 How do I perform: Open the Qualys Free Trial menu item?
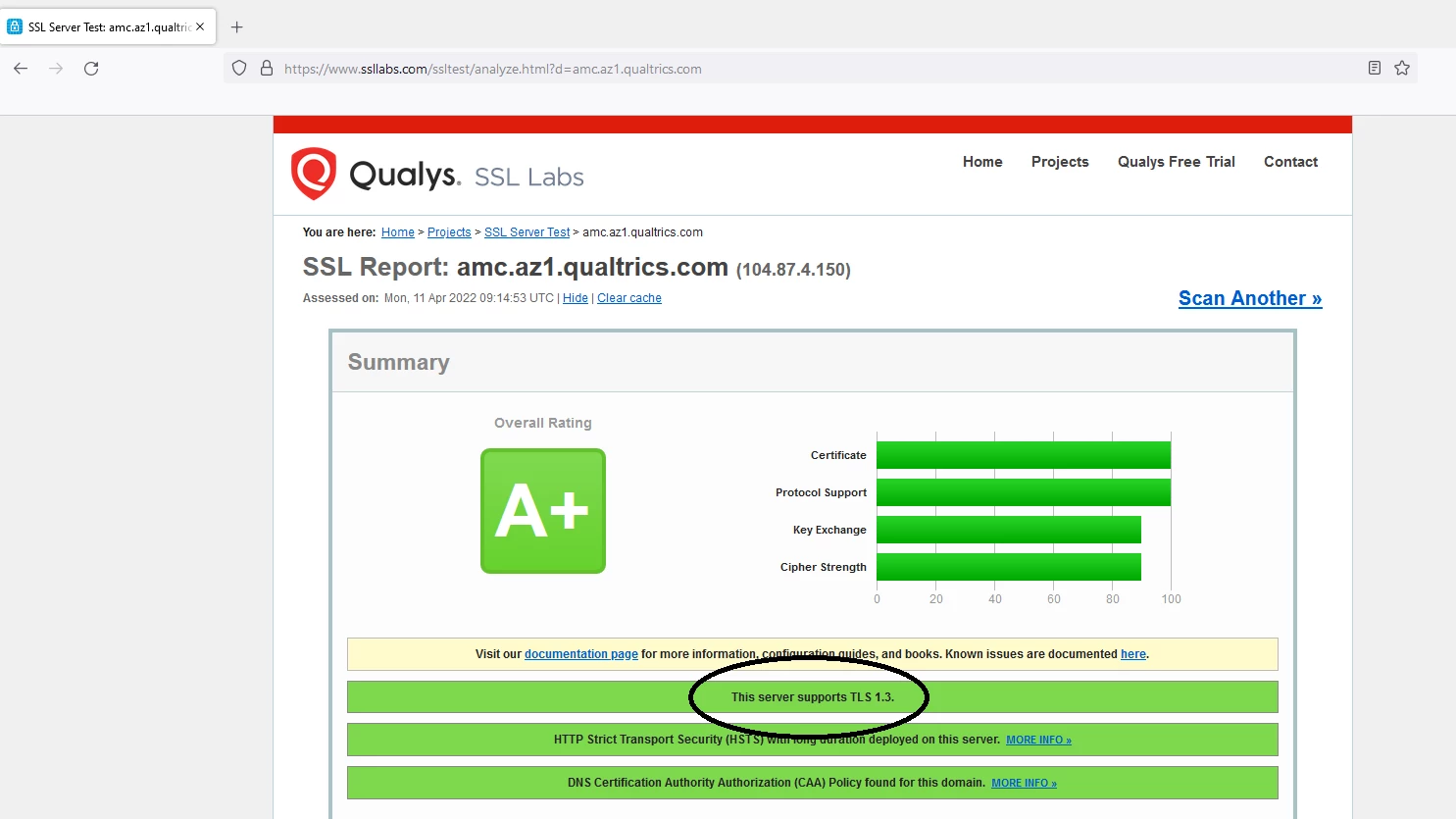(1177, 162)
